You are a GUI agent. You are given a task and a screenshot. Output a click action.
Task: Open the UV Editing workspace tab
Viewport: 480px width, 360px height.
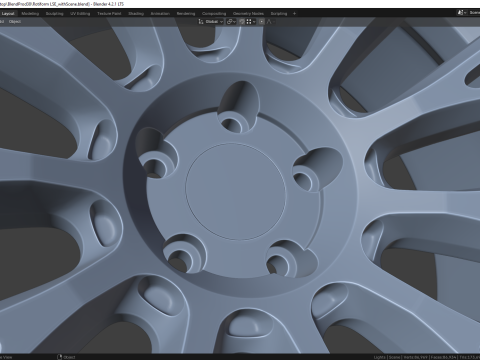point(80,14)
